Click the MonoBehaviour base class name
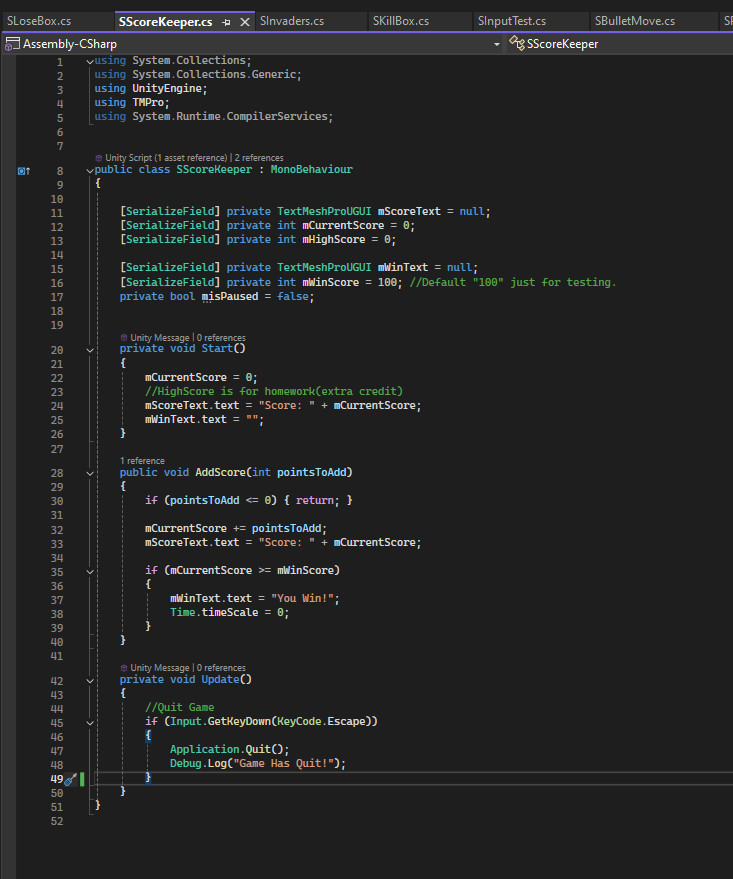This screenshot has width=733, height=879. click(x=312, y=169)
